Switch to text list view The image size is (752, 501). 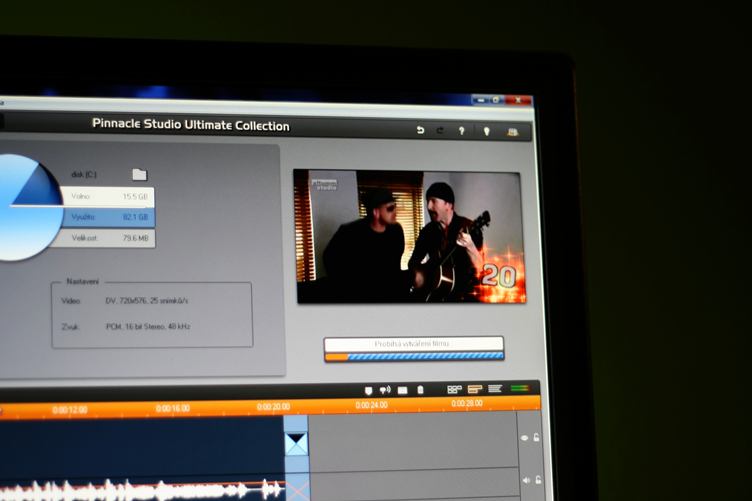pyautogui.click(x=495, y=389)
